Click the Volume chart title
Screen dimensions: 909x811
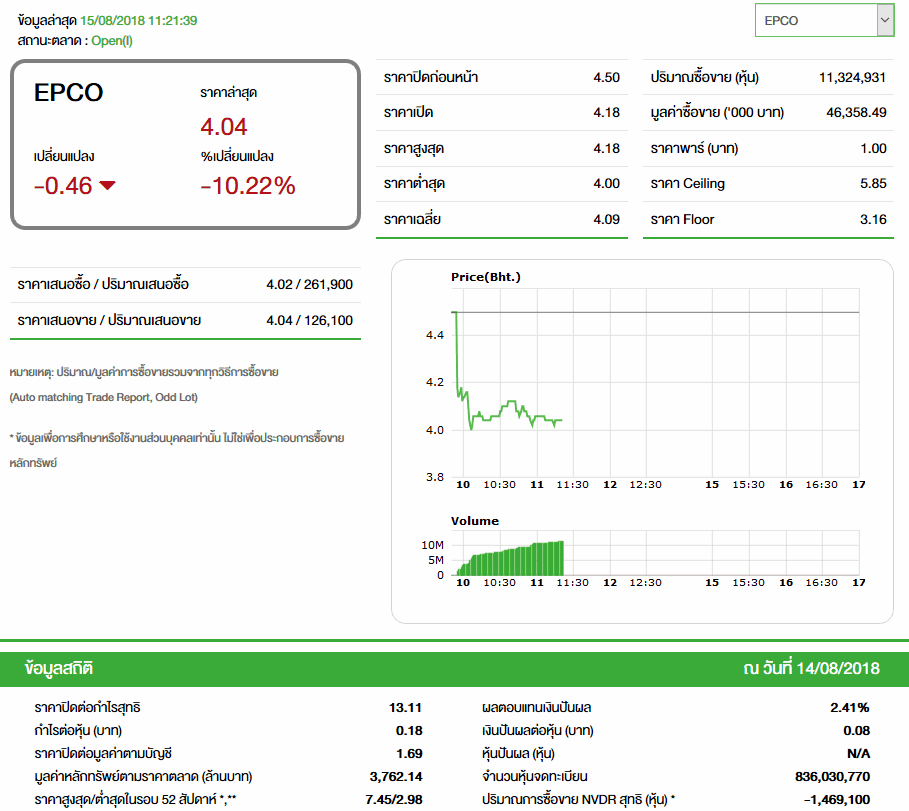point(475,521)
